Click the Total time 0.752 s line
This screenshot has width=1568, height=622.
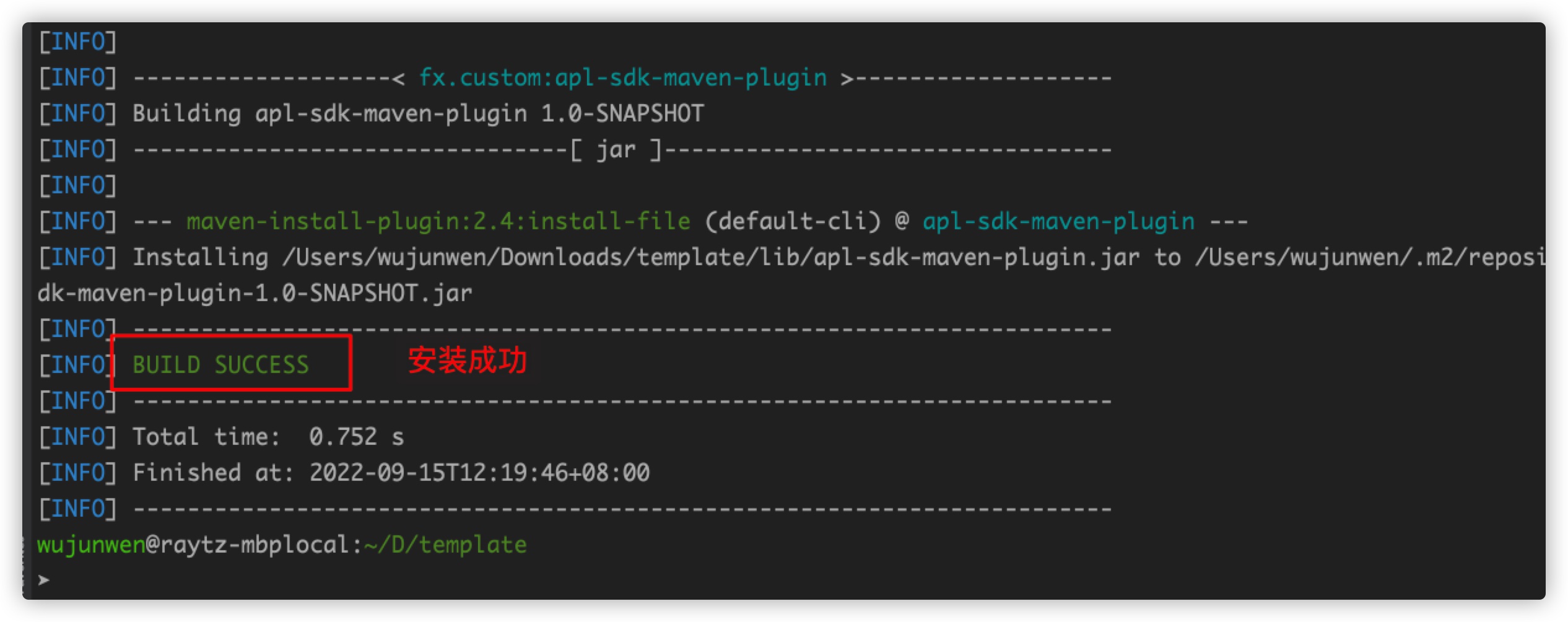(268, 437)
